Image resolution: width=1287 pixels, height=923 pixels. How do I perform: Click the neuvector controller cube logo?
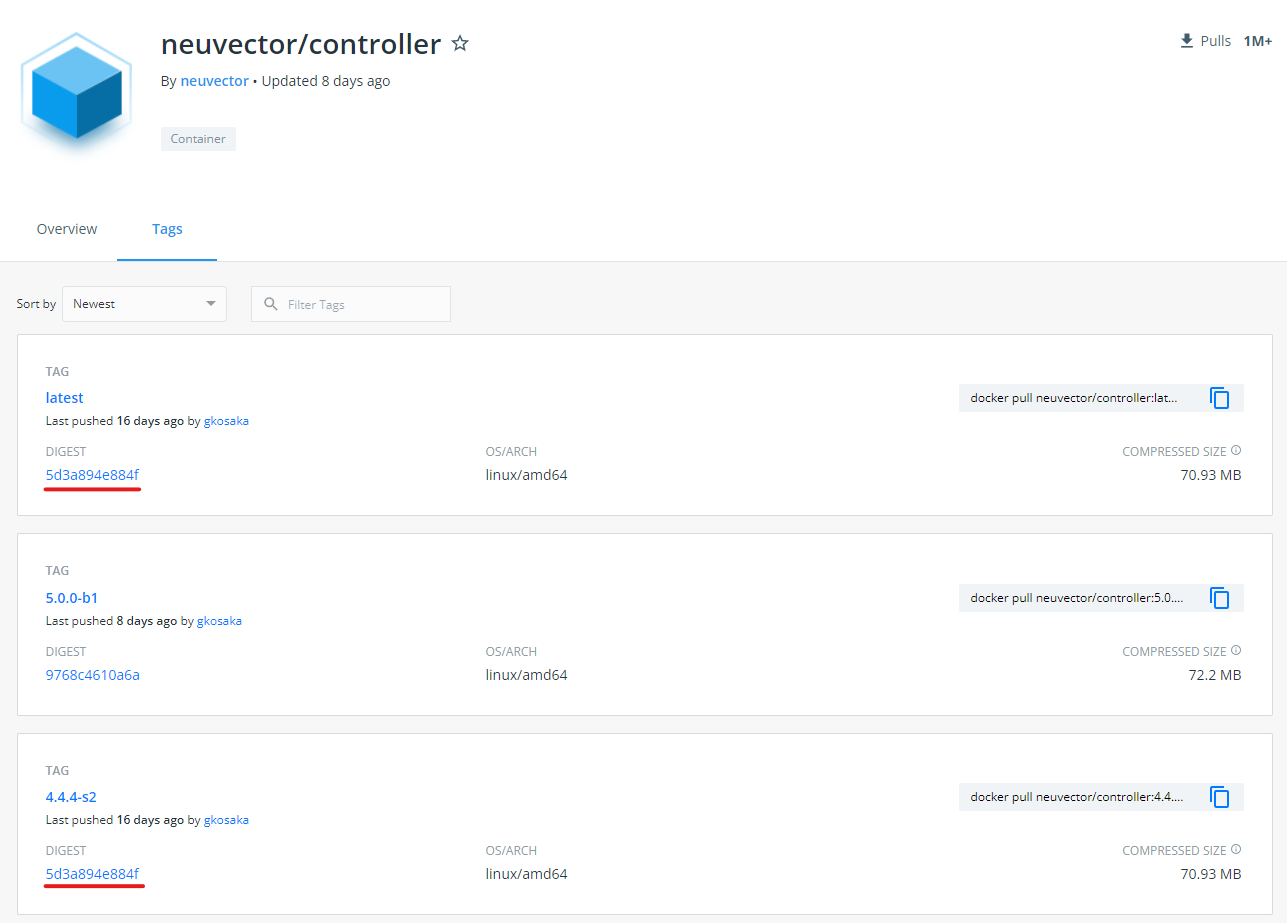[76, 94]
